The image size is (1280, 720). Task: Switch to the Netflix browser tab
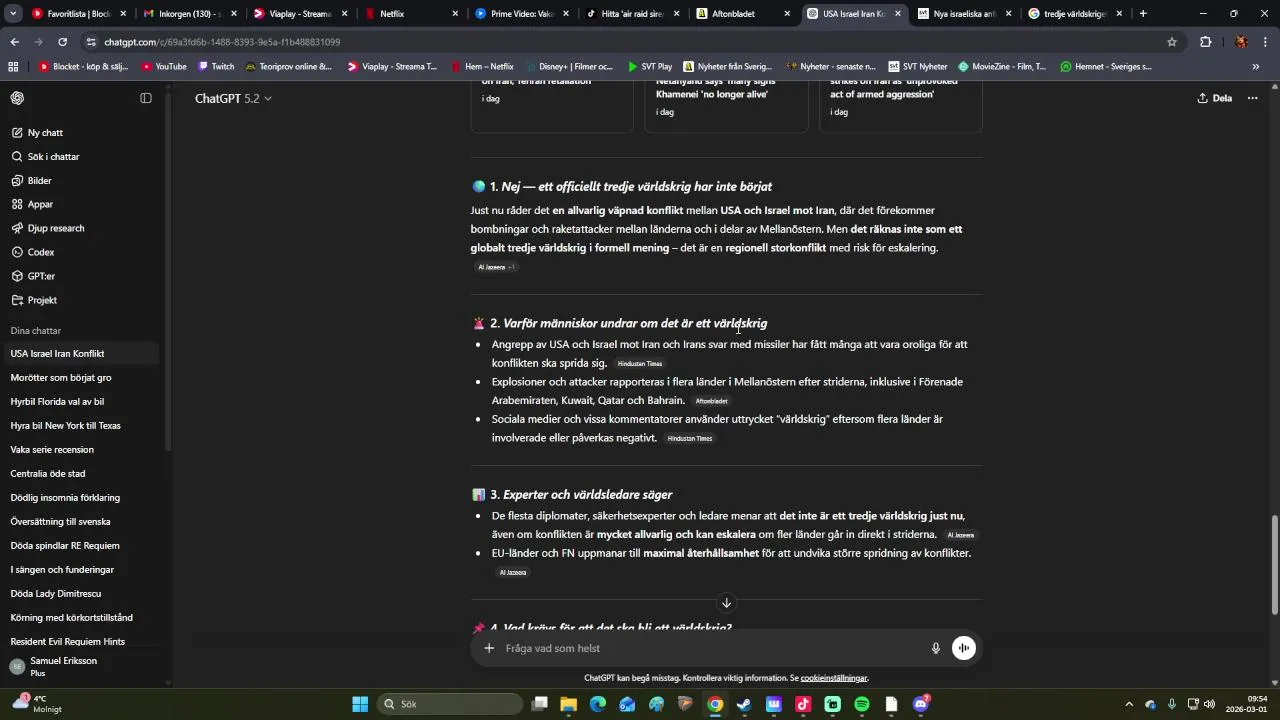pyautogui.click(x=412, y=14)
